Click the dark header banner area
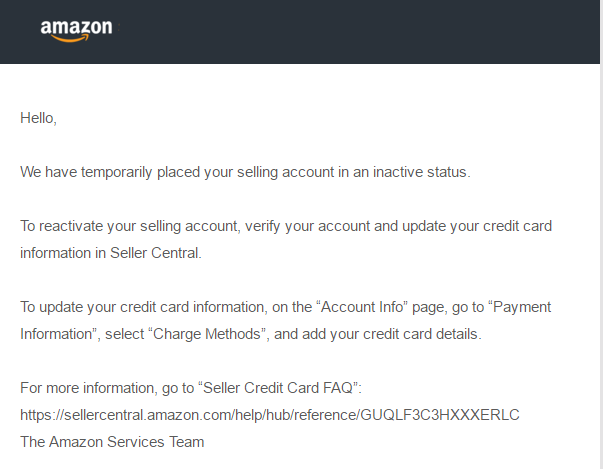603x469 pixels. coord(300,32)
